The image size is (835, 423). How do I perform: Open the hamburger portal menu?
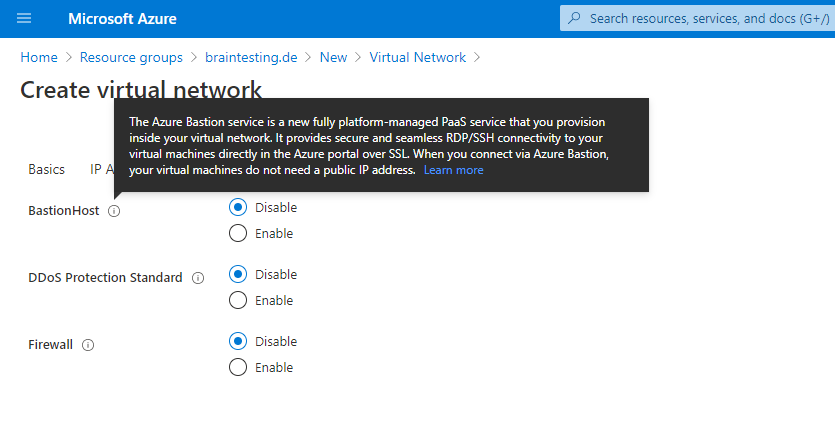click(x=24, y=19)
